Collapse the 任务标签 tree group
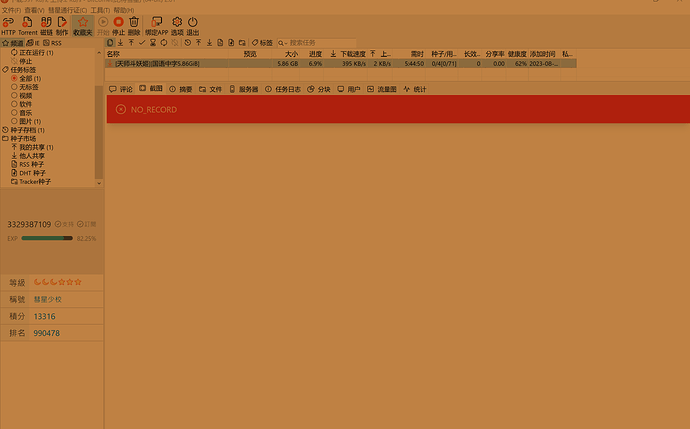The width and height of the screenshot is (690, 429). pos(5,70)
